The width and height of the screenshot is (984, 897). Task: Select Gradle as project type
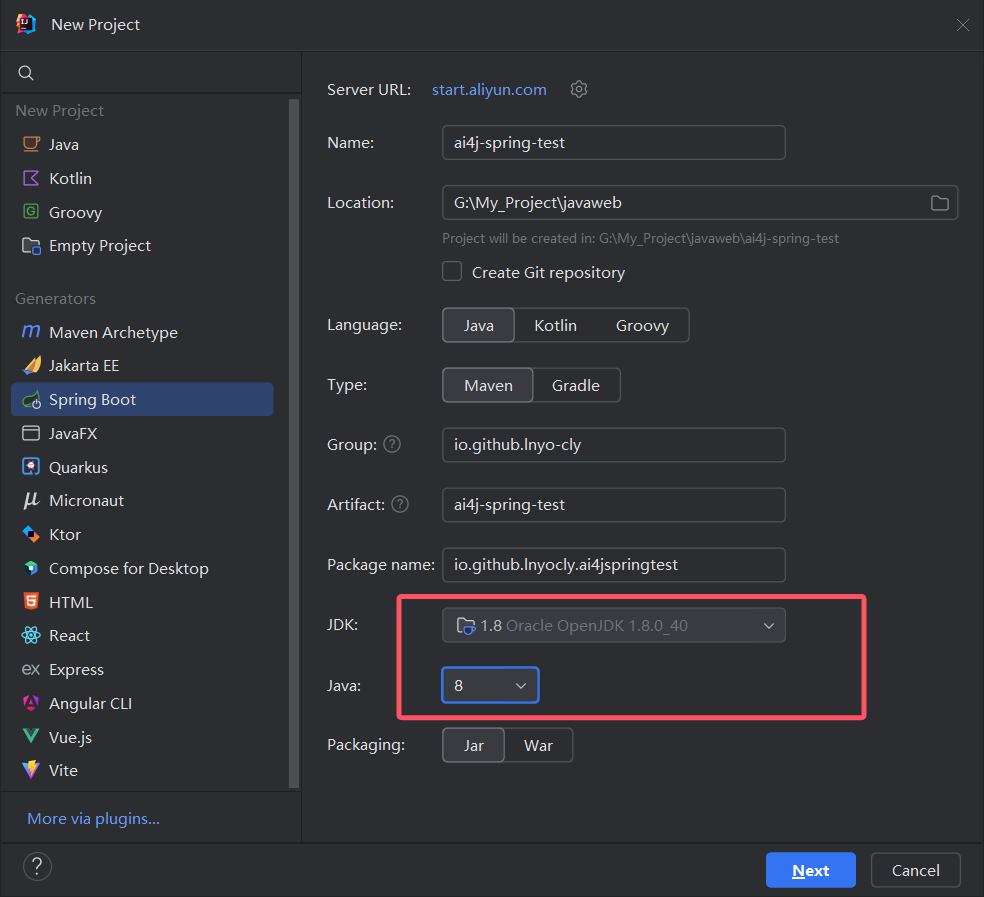pos(576,385)
